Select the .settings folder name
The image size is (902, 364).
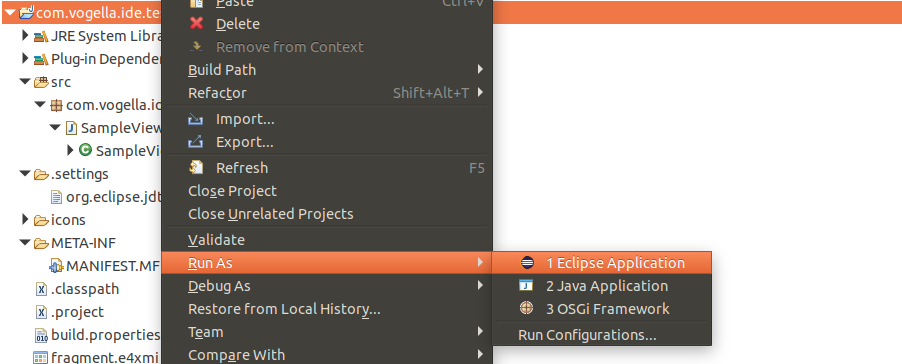tap(79, 174)
